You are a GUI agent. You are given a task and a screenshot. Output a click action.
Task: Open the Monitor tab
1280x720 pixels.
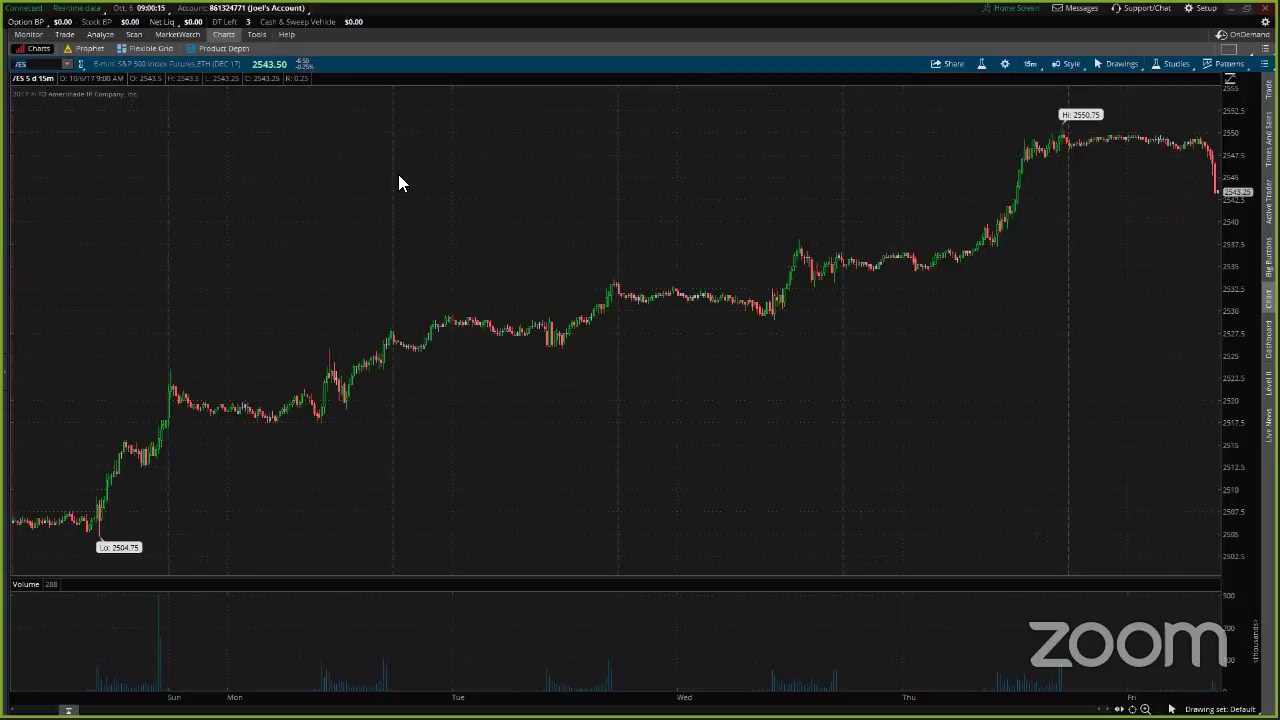click(x=28, y=34)
